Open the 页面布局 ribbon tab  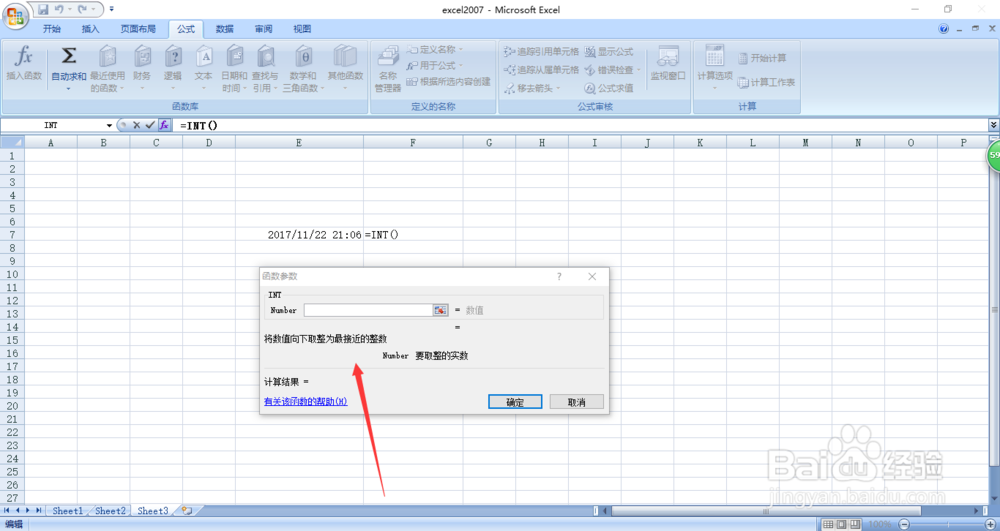point(138,29)
